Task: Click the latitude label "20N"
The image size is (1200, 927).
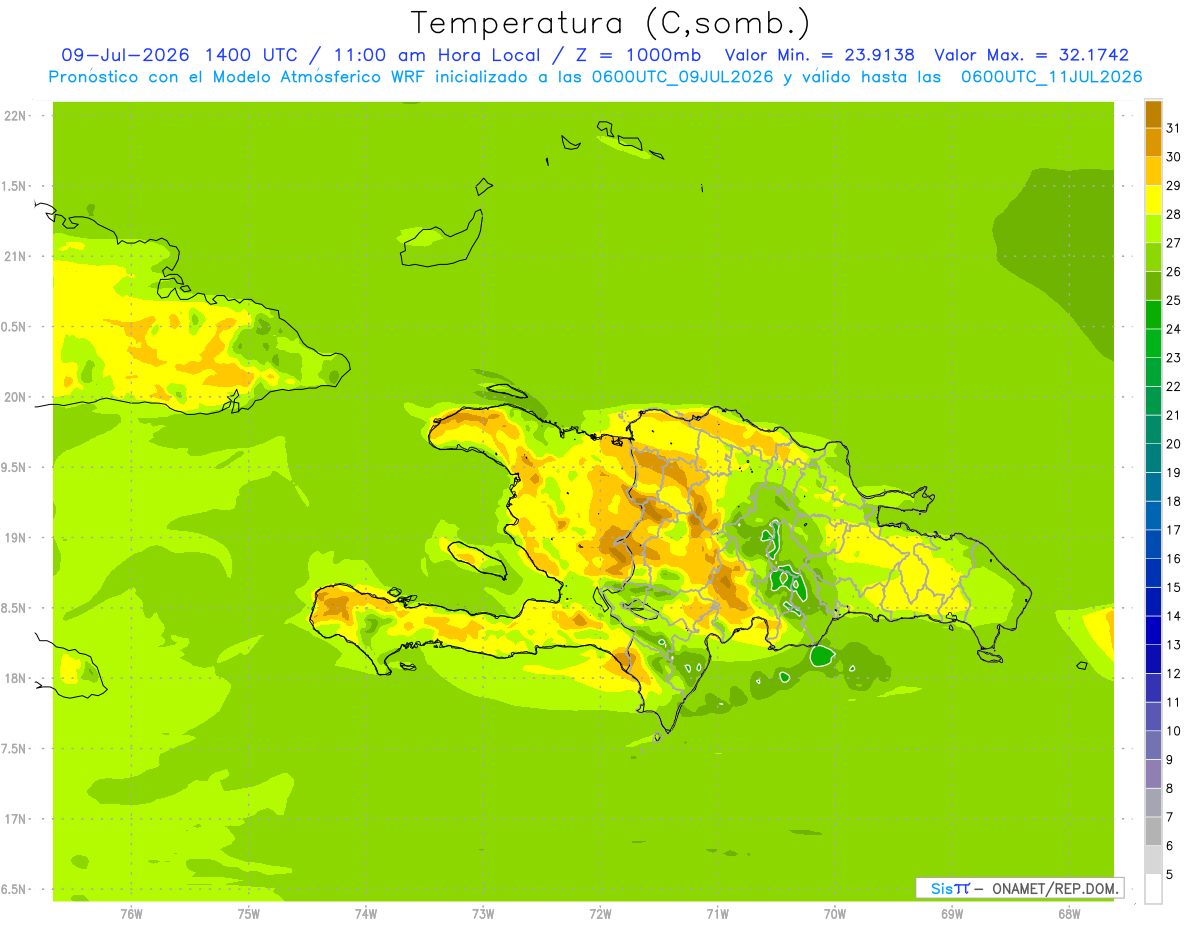Action: [x=15, y=397]
